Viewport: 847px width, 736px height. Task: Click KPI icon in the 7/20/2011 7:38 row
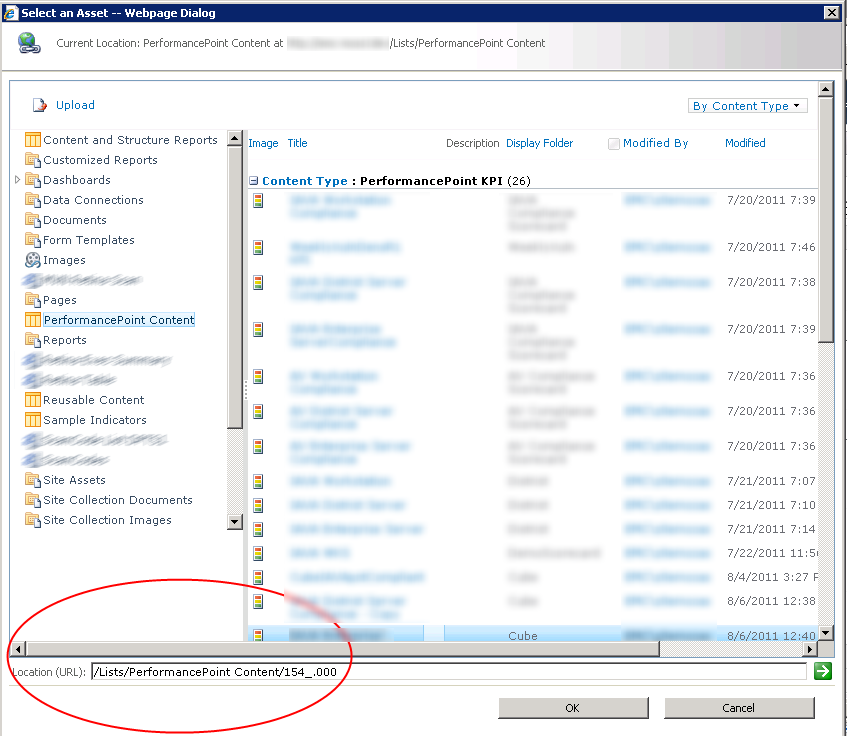258,282
